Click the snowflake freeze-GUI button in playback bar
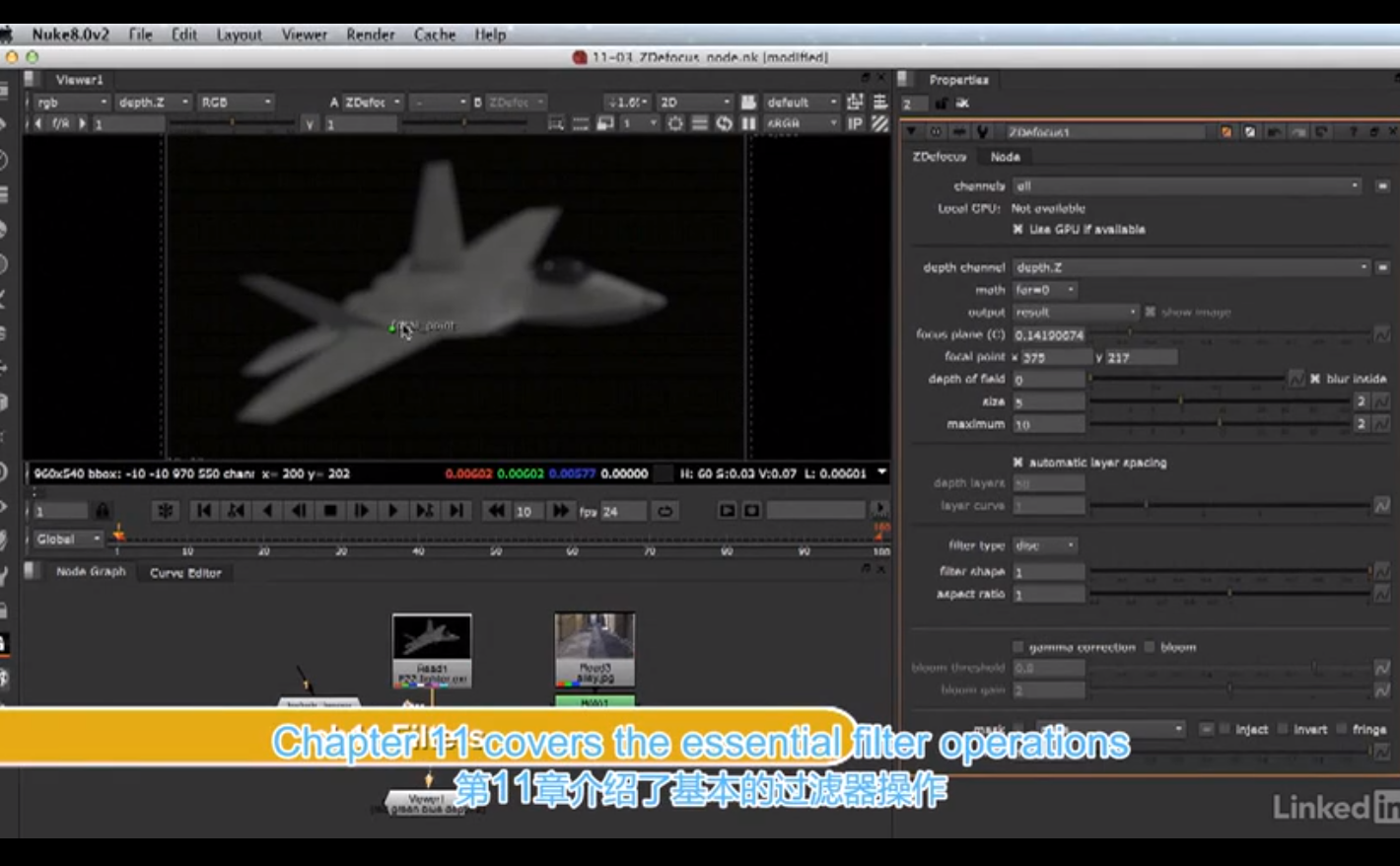Image resolution: width=1400 pixels, height=866 pixels. click(166, 511)
